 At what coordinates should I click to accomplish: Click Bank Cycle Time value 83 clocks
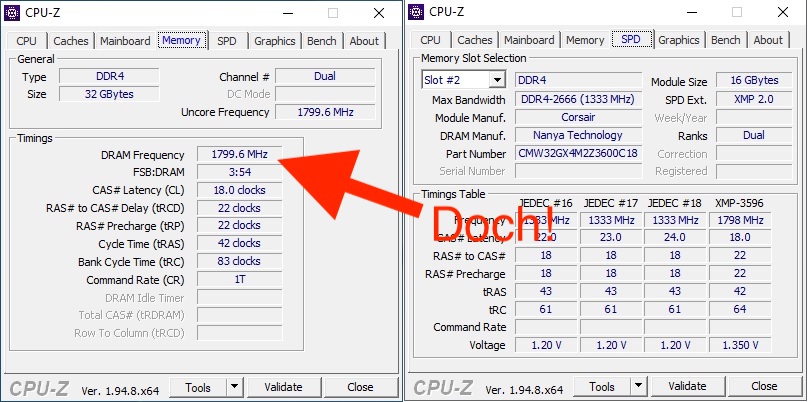(x=240, y=261)
